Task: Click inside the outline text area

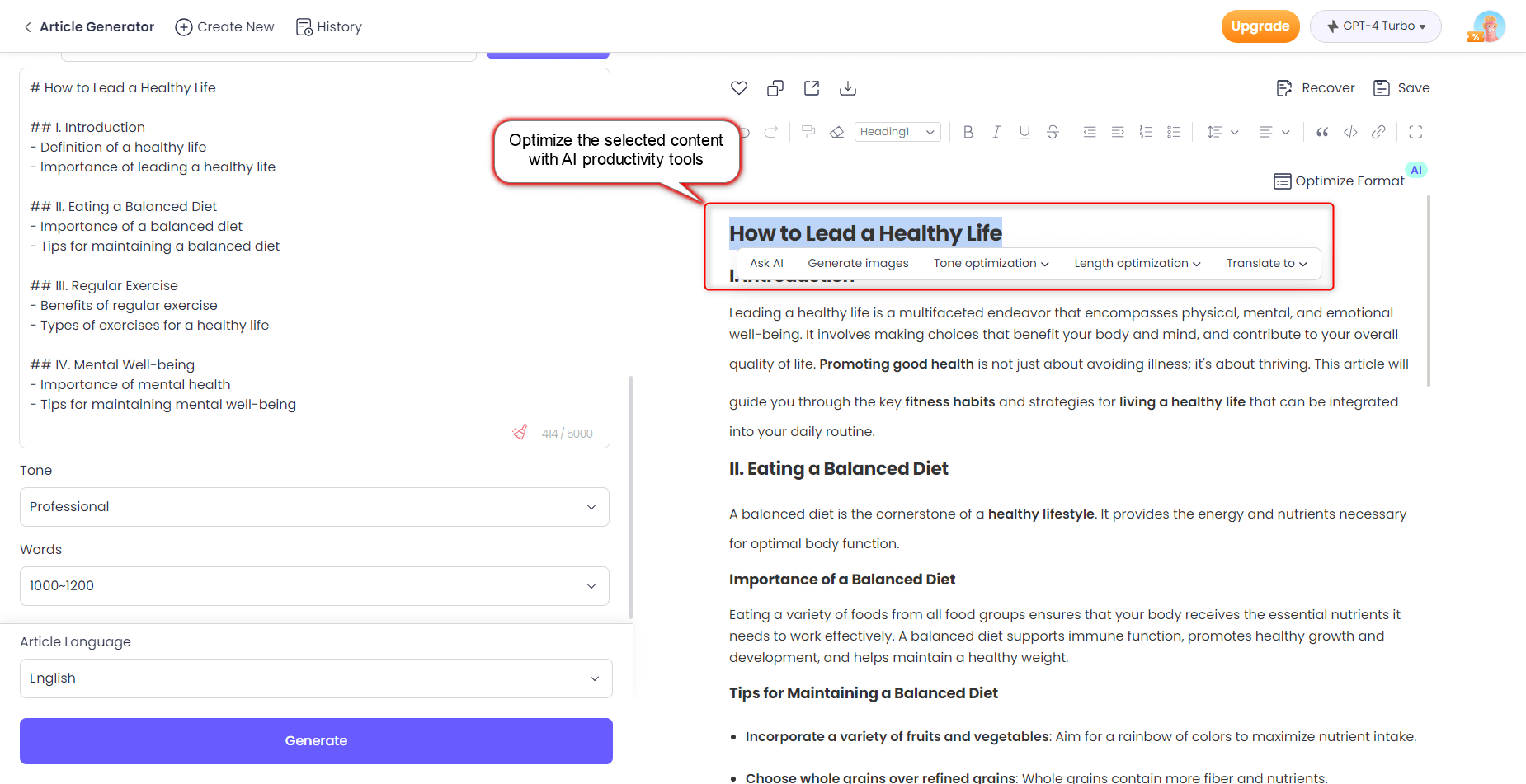Action: pos(314,258)
